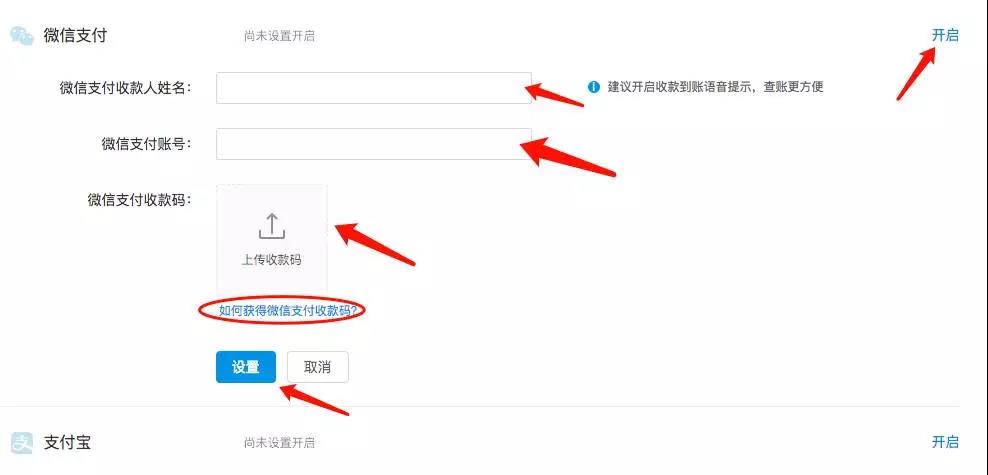Click the blue info icon beside voice tip

(x=594, y=87)
